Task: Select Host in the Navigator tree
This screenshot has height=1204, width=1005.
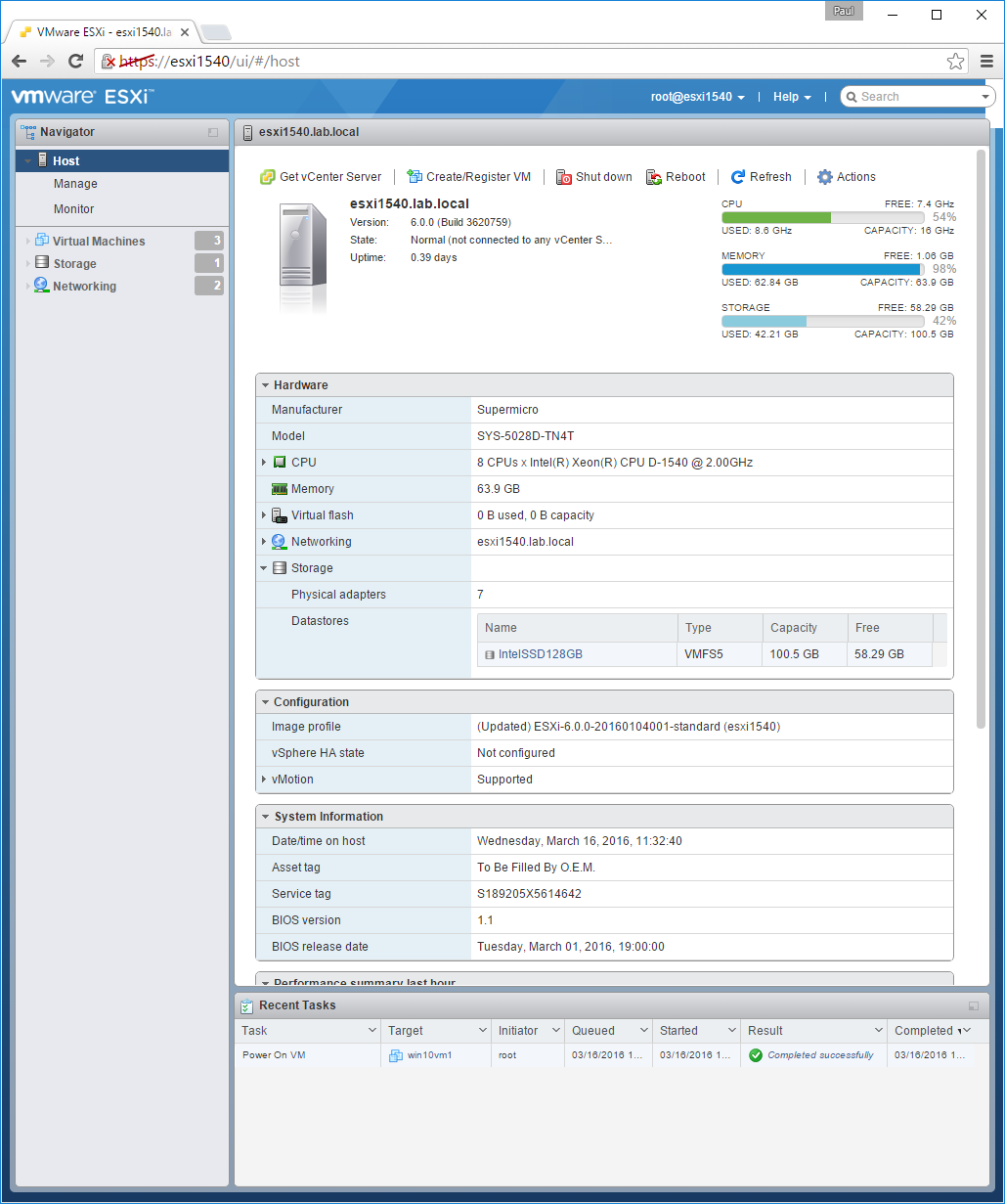Action: 122,160
